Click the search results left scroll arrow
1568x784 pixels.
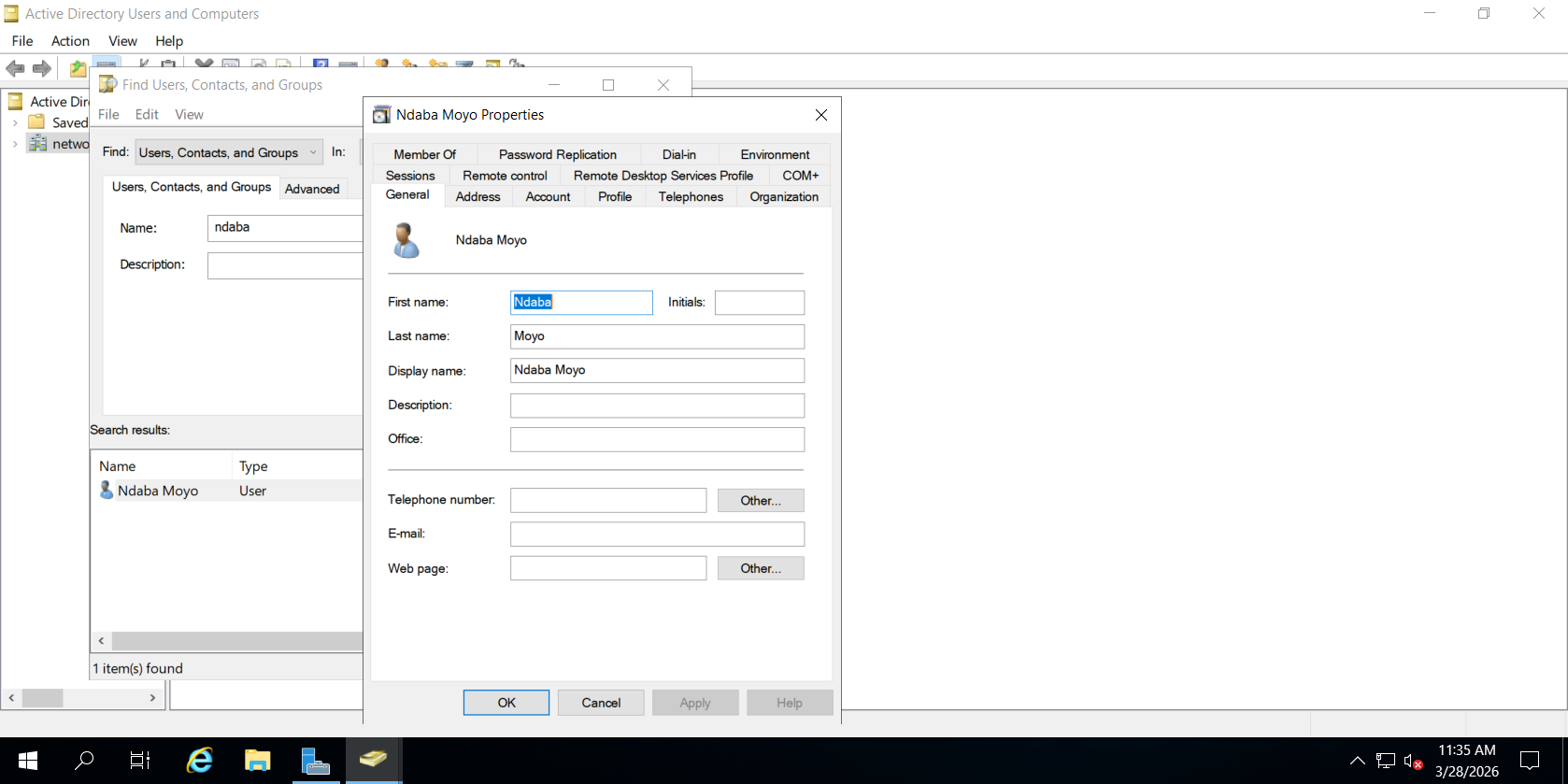[101, 641]
